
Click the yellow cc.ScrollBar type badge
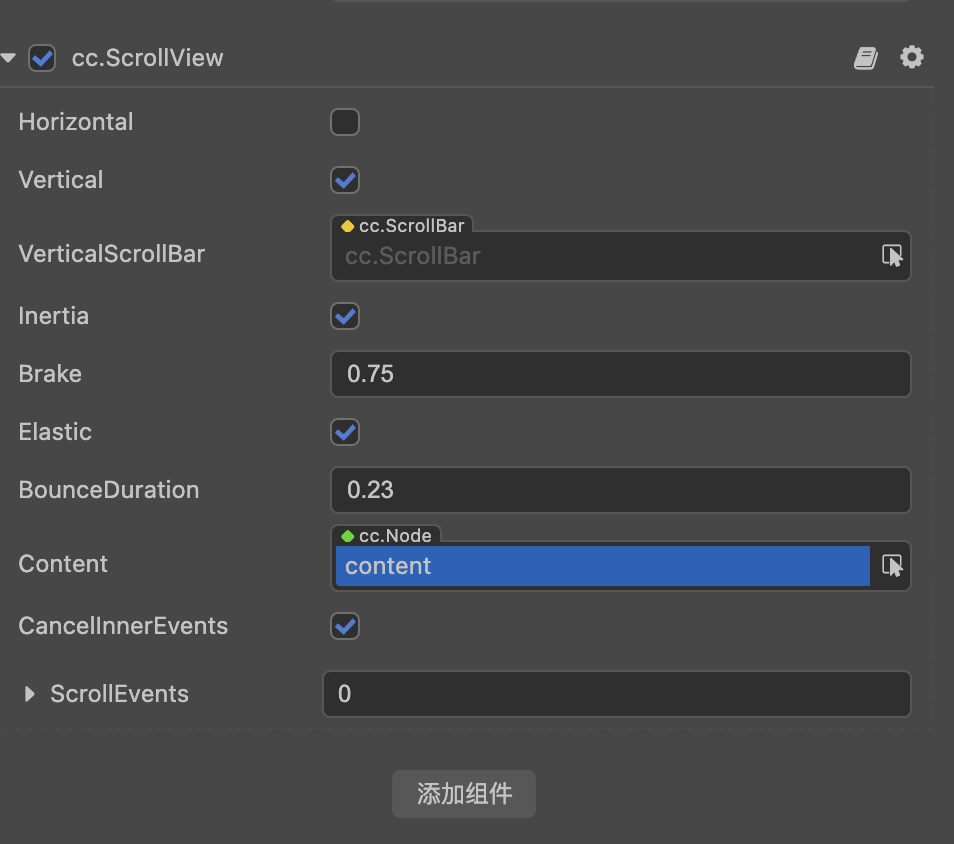(403, 226)
